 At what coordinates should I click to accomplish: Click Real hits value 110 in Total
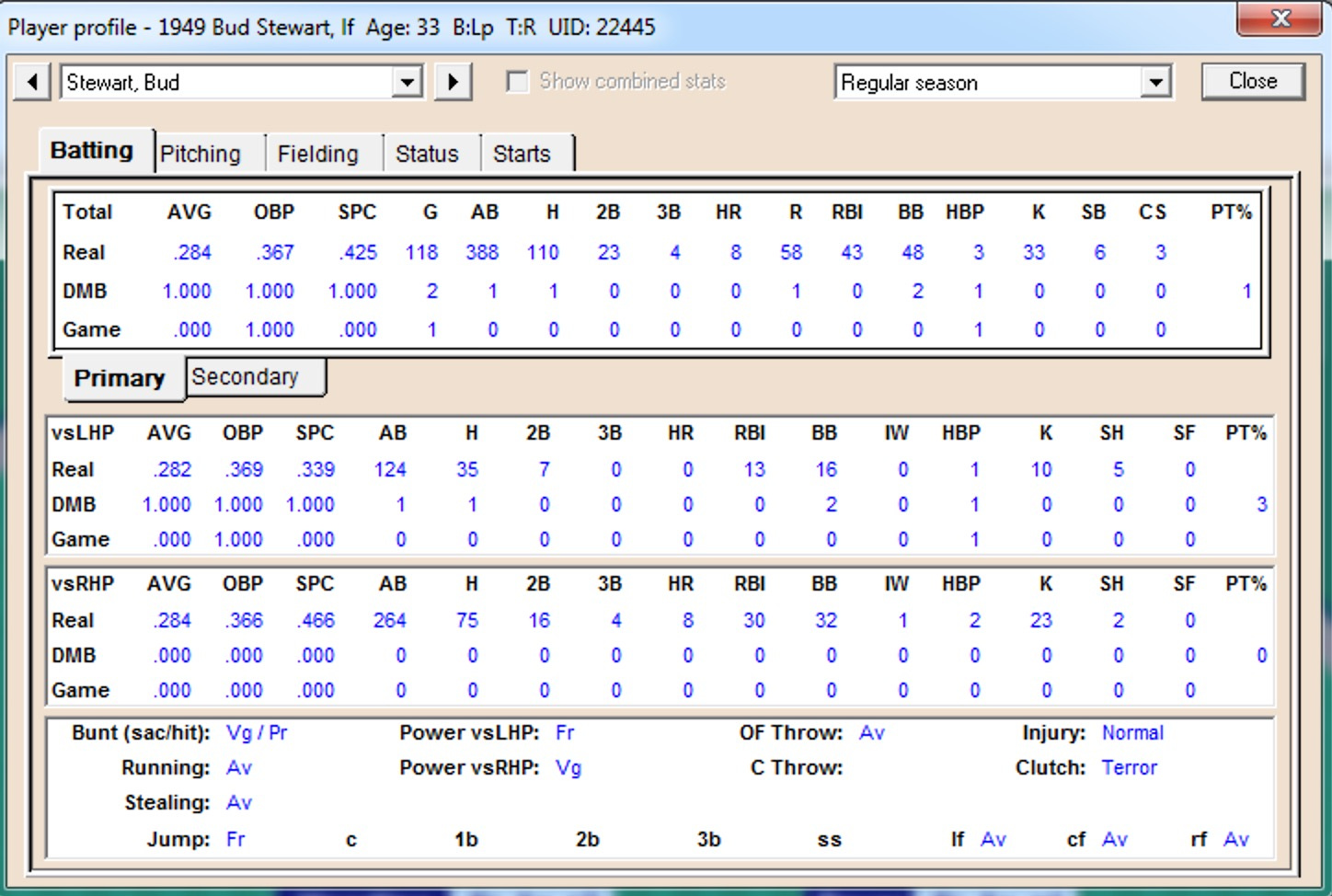pos(543,252)
